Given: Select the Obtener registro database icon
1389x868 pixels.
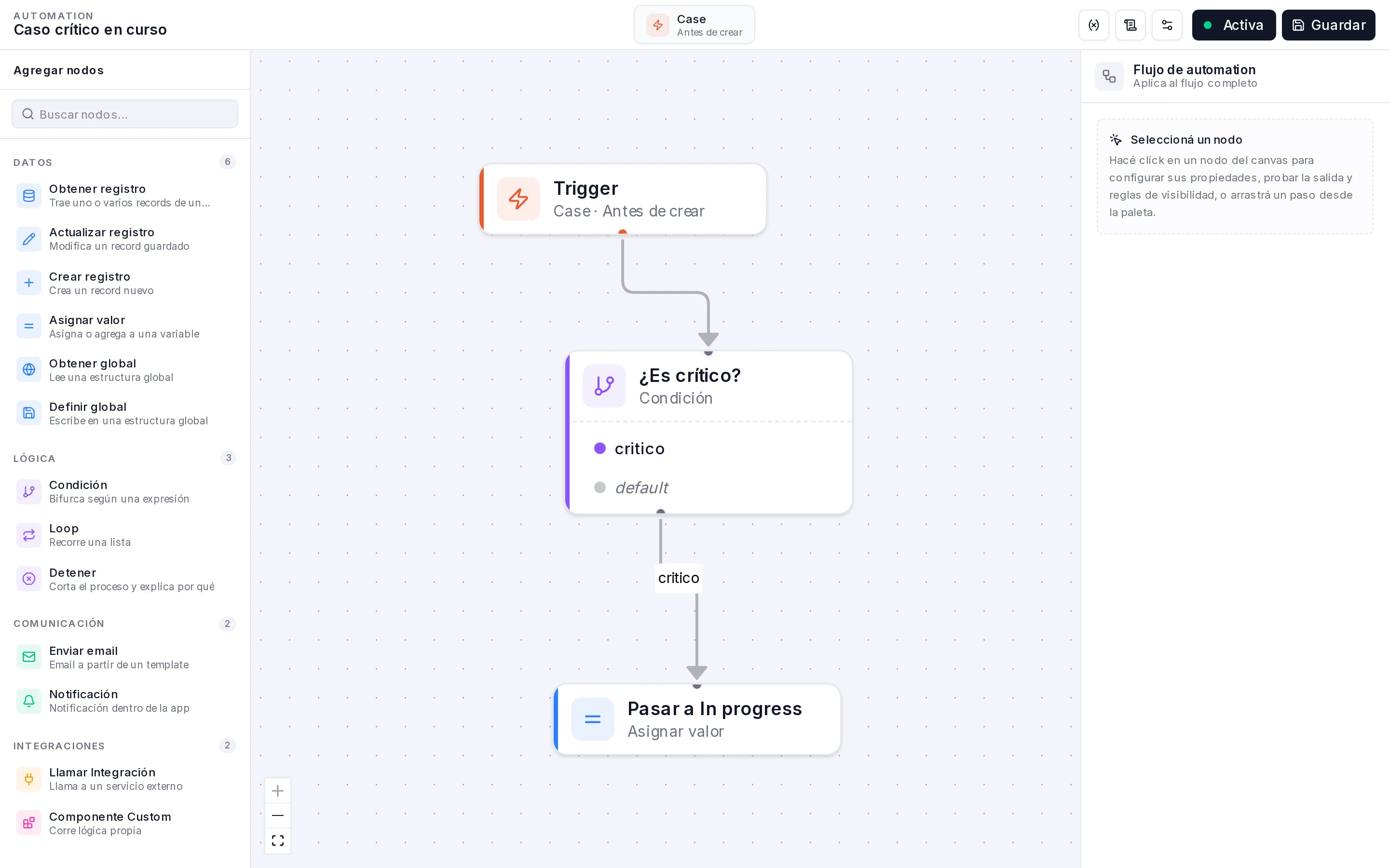Looking at the screenshot, I should 29,196.
